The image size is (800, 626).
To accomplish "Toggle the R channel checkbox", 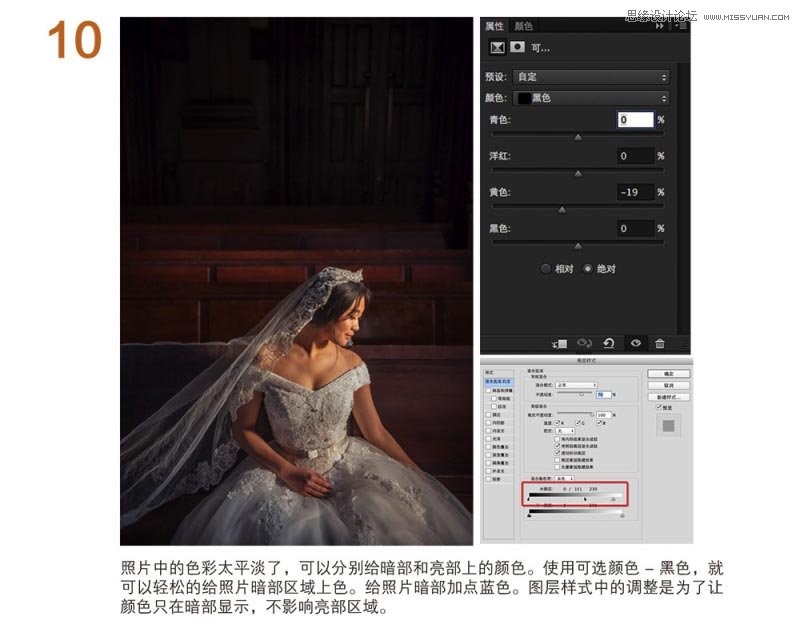I will (x=557, y=422).
